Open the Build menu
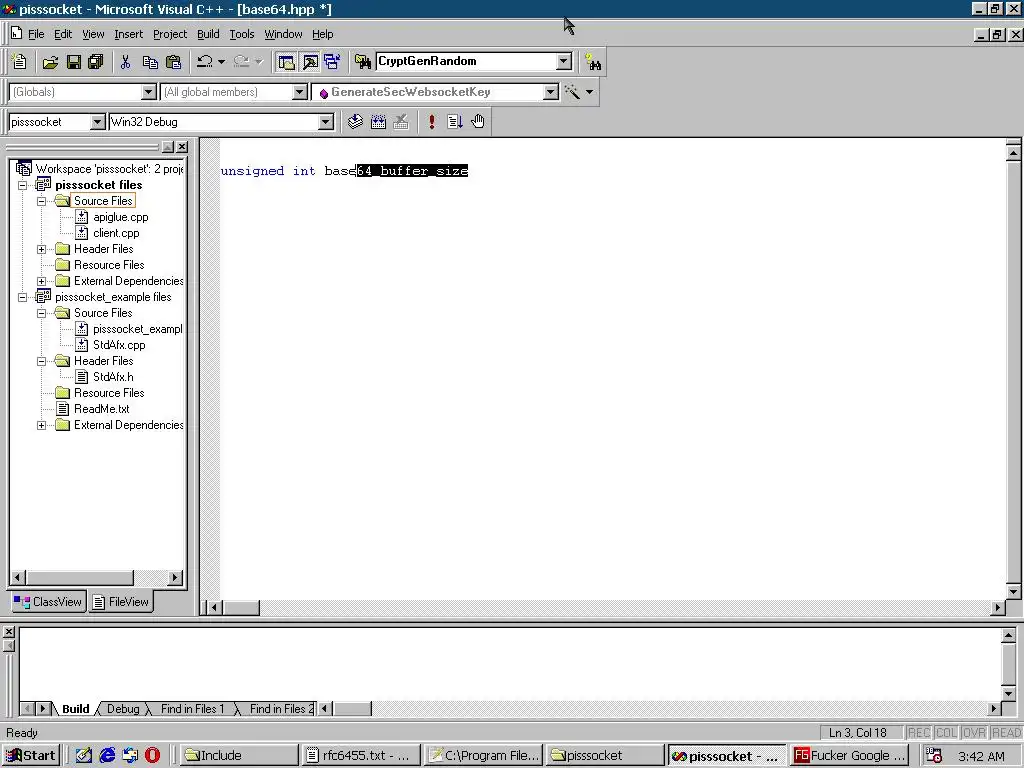This screenshot has height=768, width=1024. (x=208, y=34)
